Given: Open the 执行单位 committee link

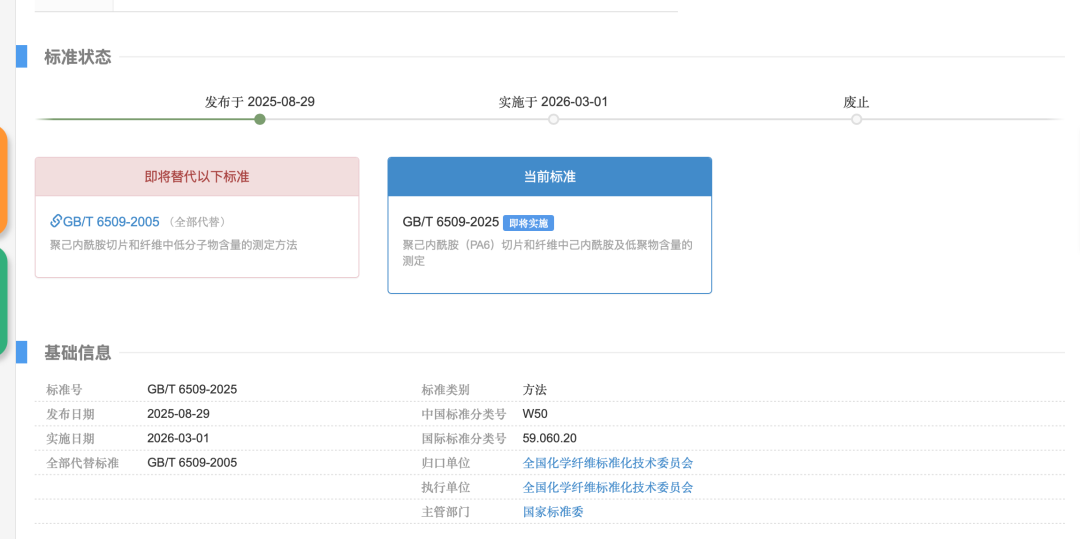Looking at the screenshot, I should pyautogui.click(x=607, y=487).
